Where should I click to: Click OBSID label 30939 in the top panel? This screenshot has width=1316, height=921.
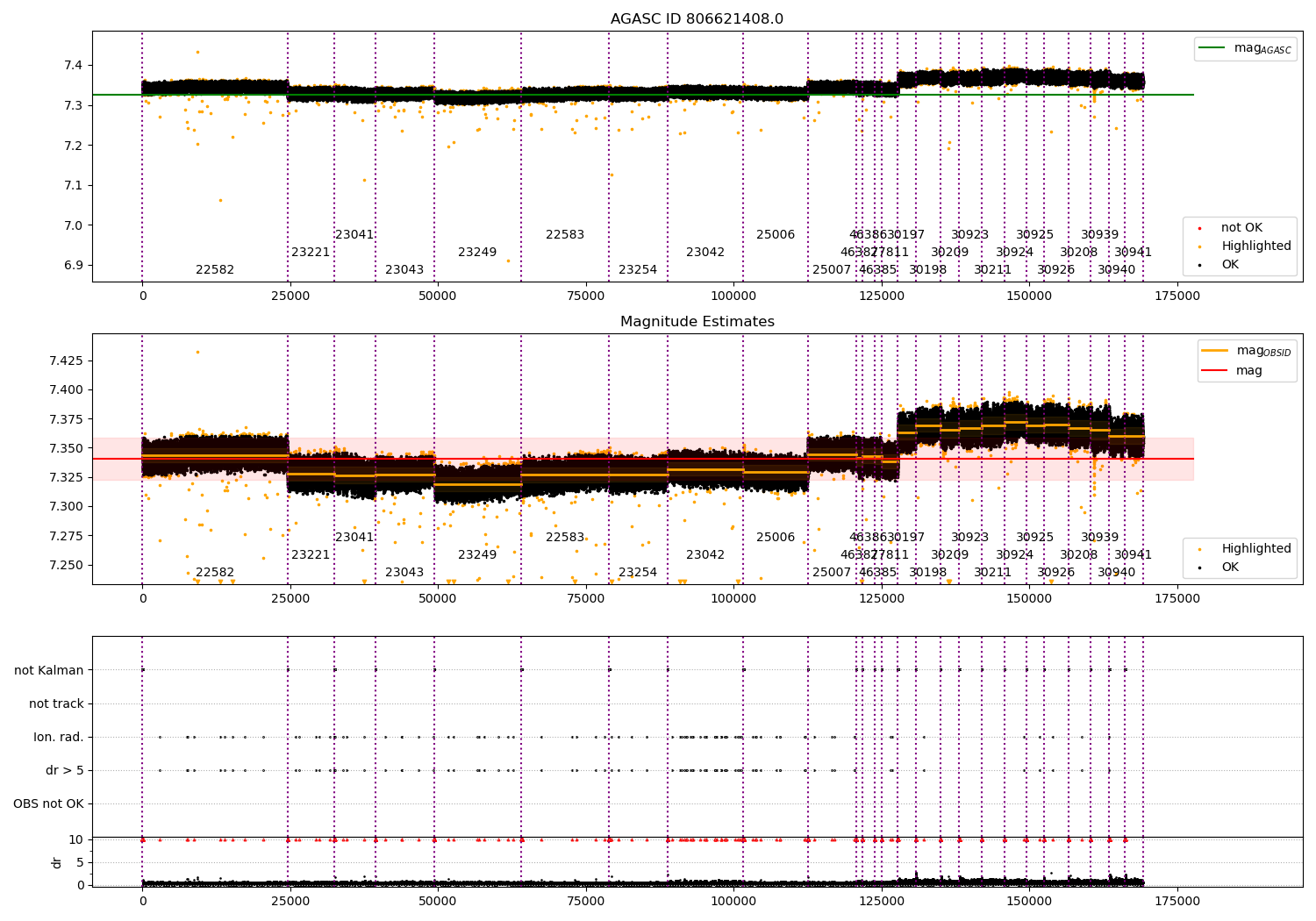click(x=1100, y=235)
